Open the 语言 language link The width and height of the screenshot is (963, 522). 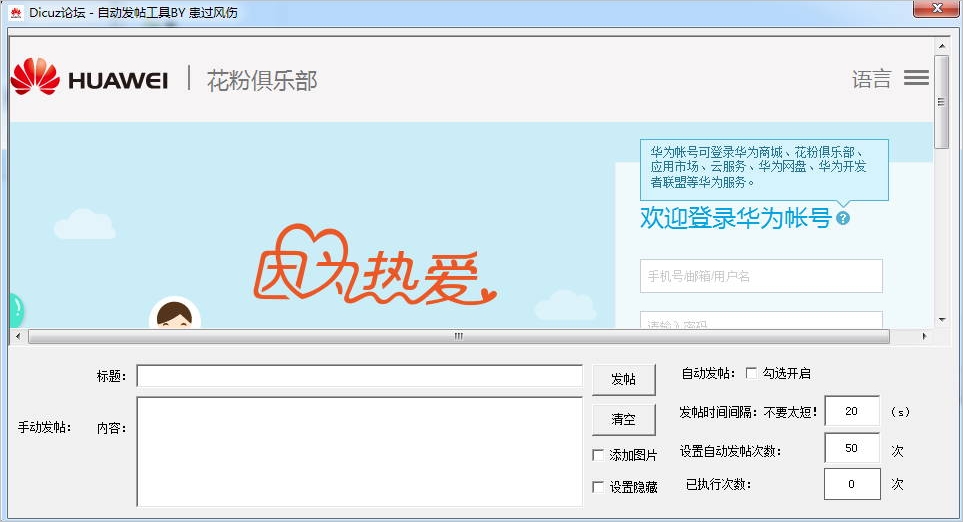(x=871, y=79)
